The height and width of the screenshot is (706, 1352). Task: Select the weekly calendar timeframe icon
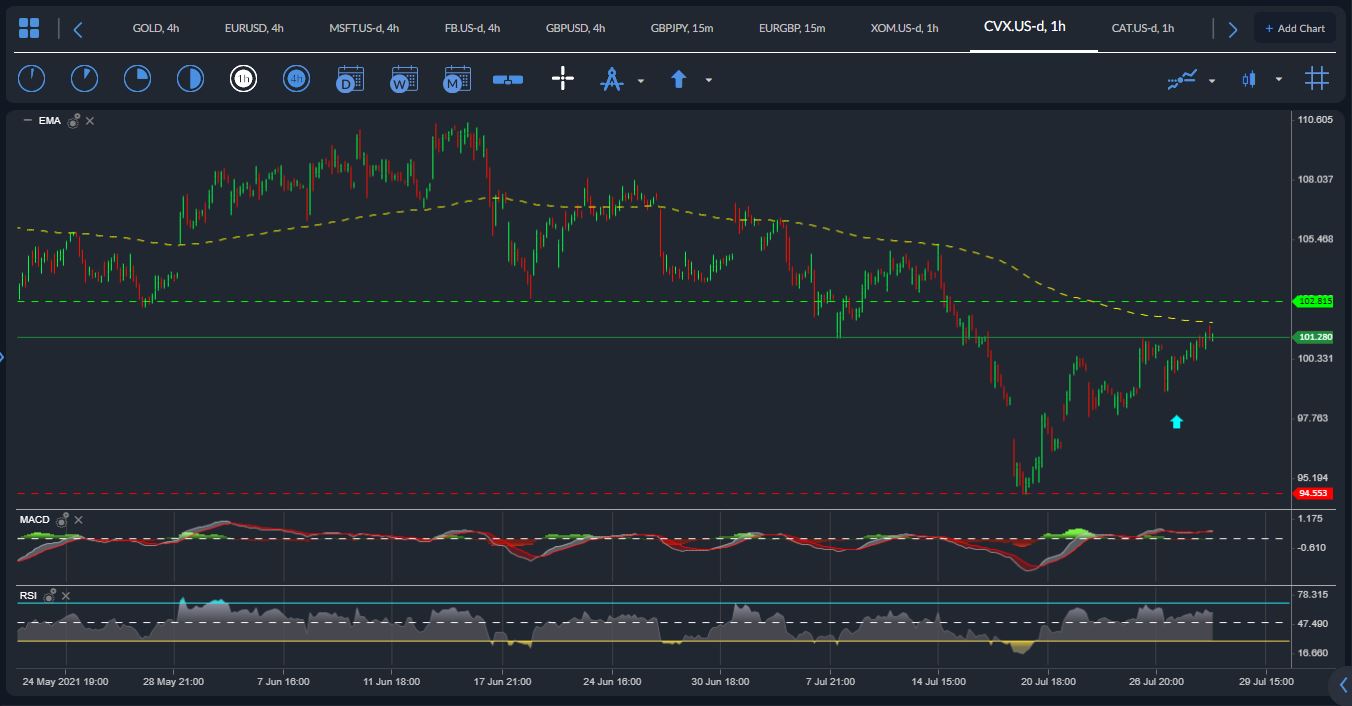click(x=404, y=78)
